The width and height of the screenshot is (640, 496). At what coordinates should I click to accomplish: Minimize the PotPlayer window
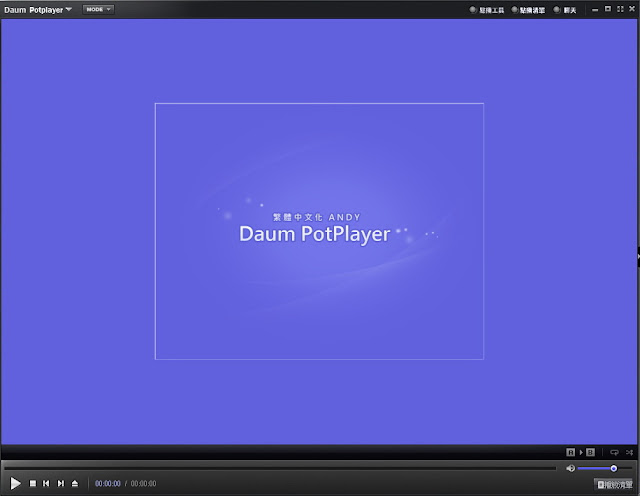(595, 10)
